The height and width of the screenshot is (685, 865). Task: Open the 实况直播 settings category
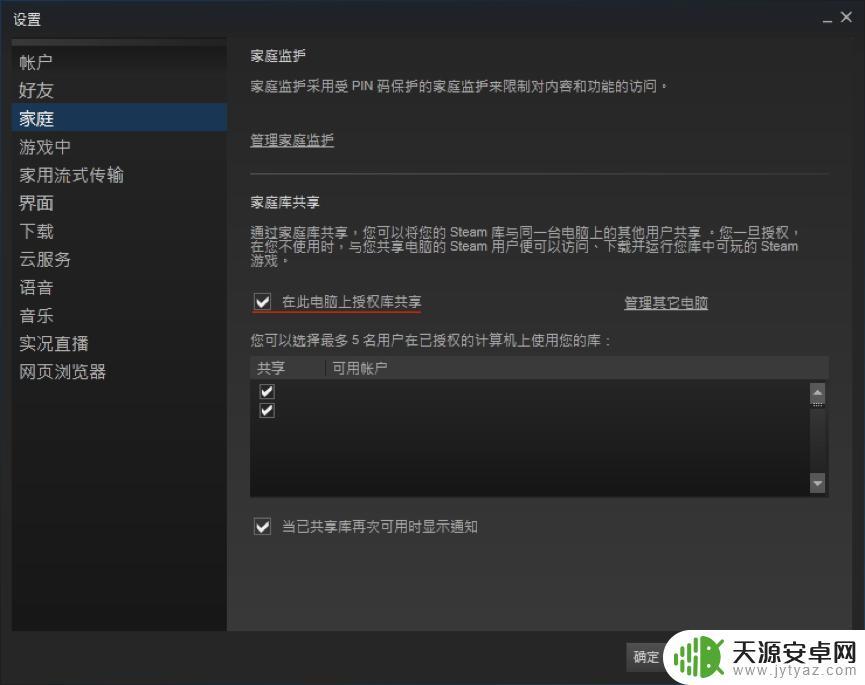point(119,344)
